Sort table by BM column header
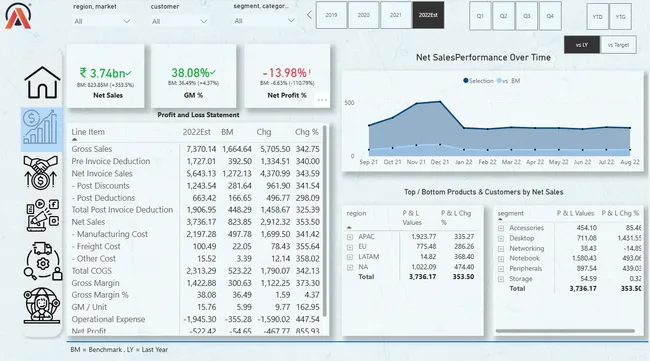650x361 pixels. point(227,132)
